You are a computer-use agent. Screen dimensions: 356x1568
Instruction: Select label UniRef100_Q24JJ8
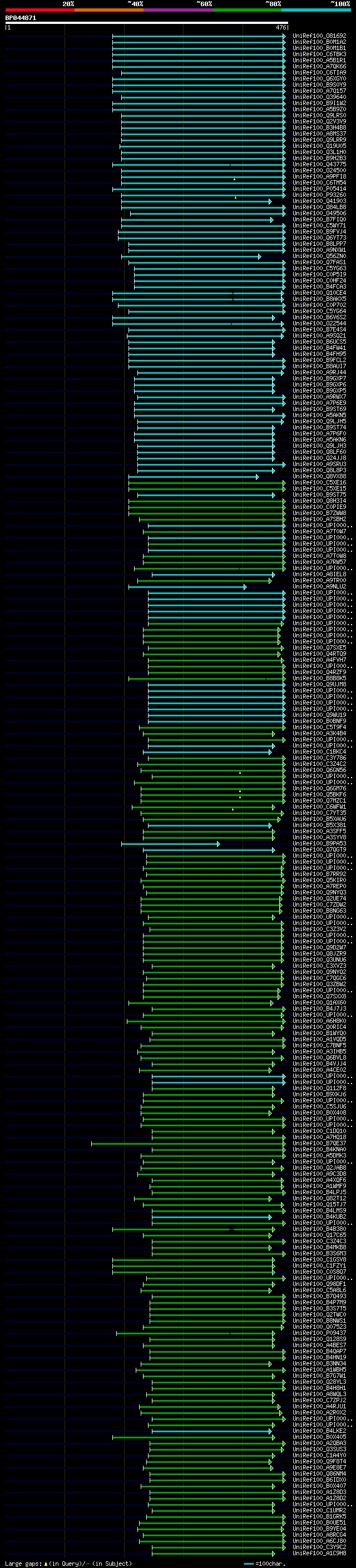tap(319, 458)
